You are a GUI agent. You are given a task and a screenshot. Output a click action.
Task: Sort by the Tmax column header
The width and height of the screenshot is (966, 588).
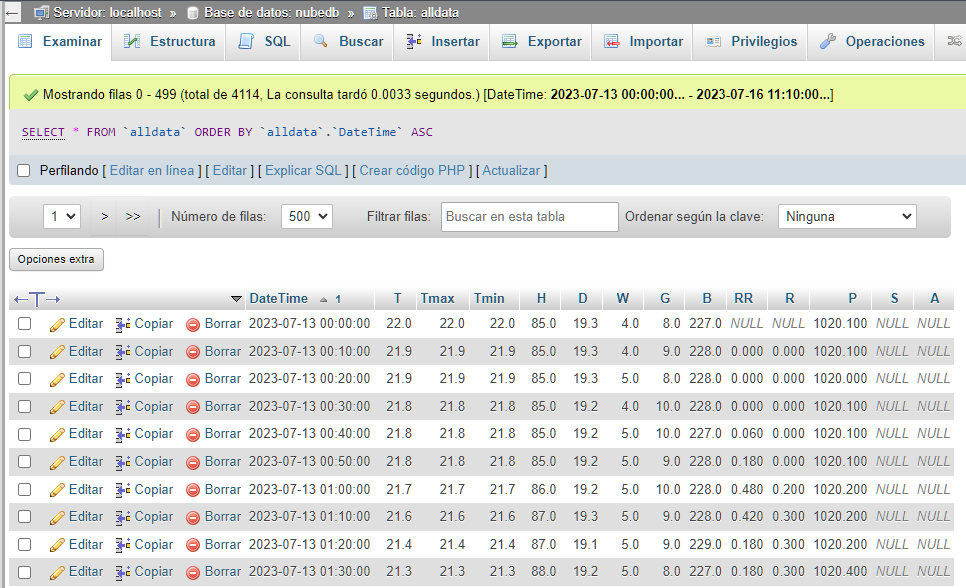(437, 298)
